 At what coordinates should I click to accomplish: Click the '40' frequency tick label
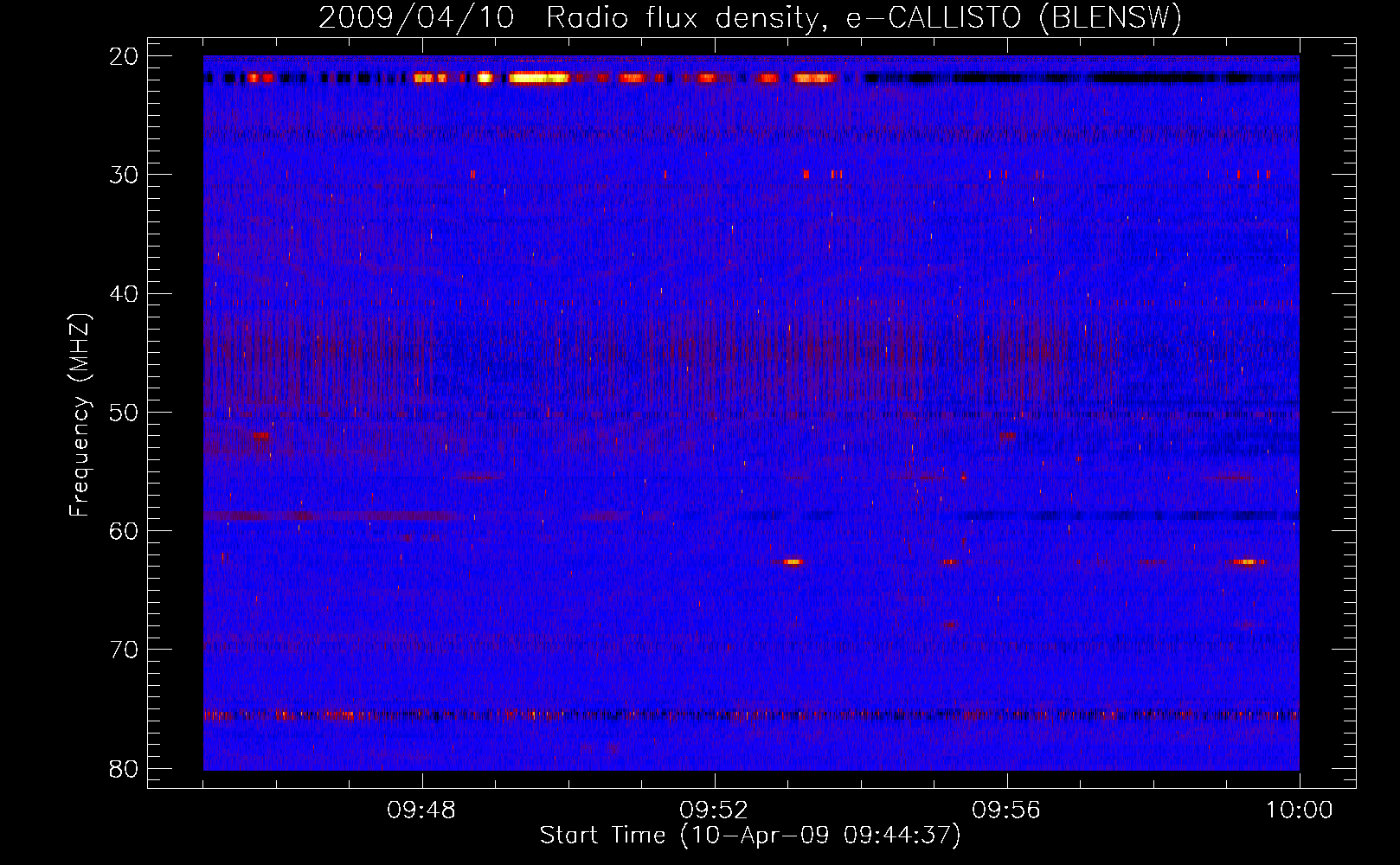[125, 294]
